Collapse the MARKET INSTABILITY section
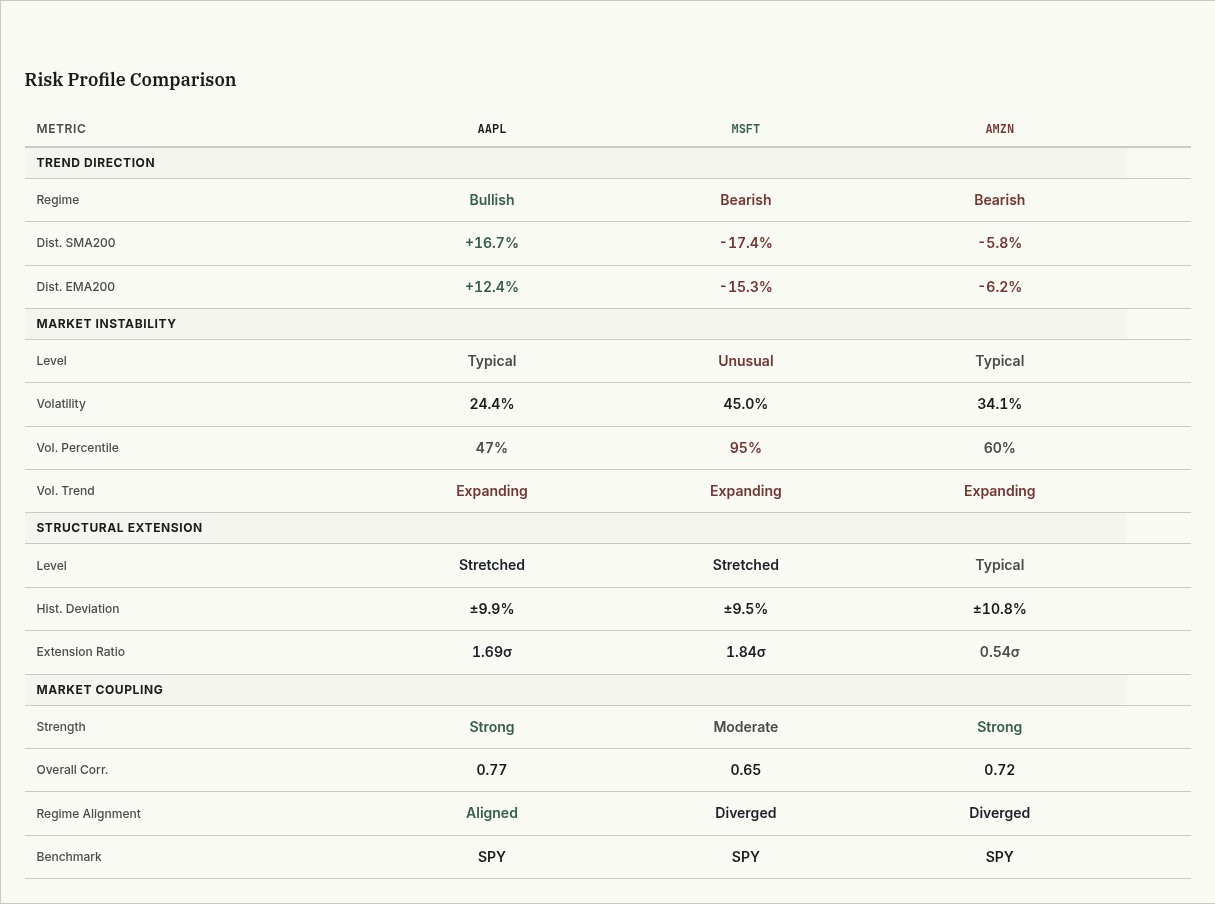 click(106, 323)
